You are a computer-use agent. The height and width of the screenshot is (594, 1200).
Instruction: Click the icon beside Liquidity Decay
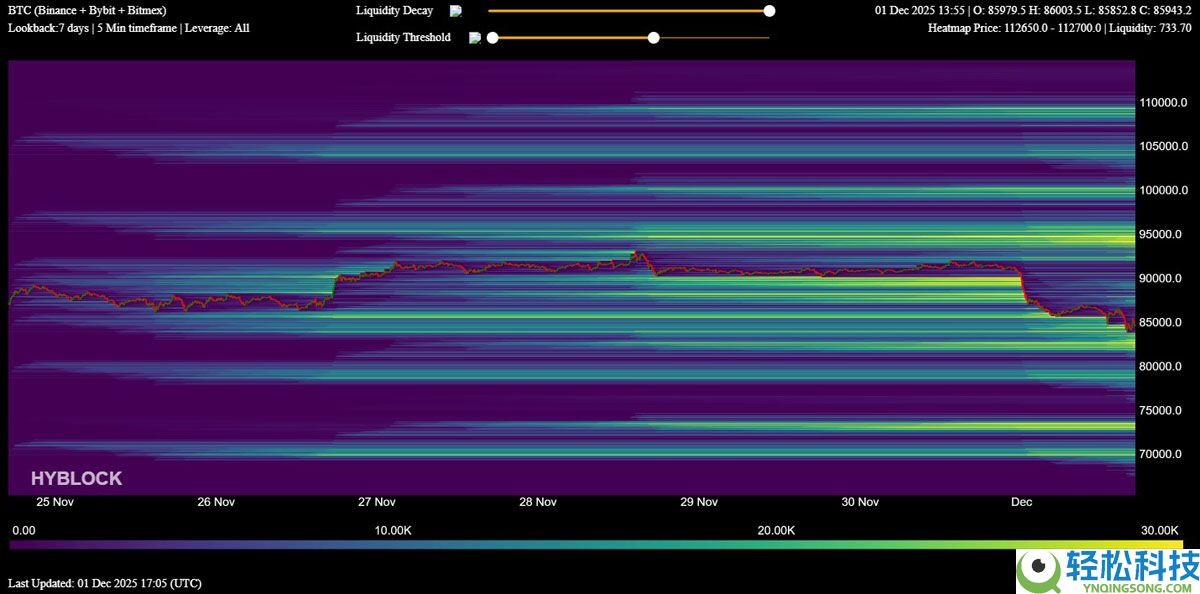[x=456, y=11]
